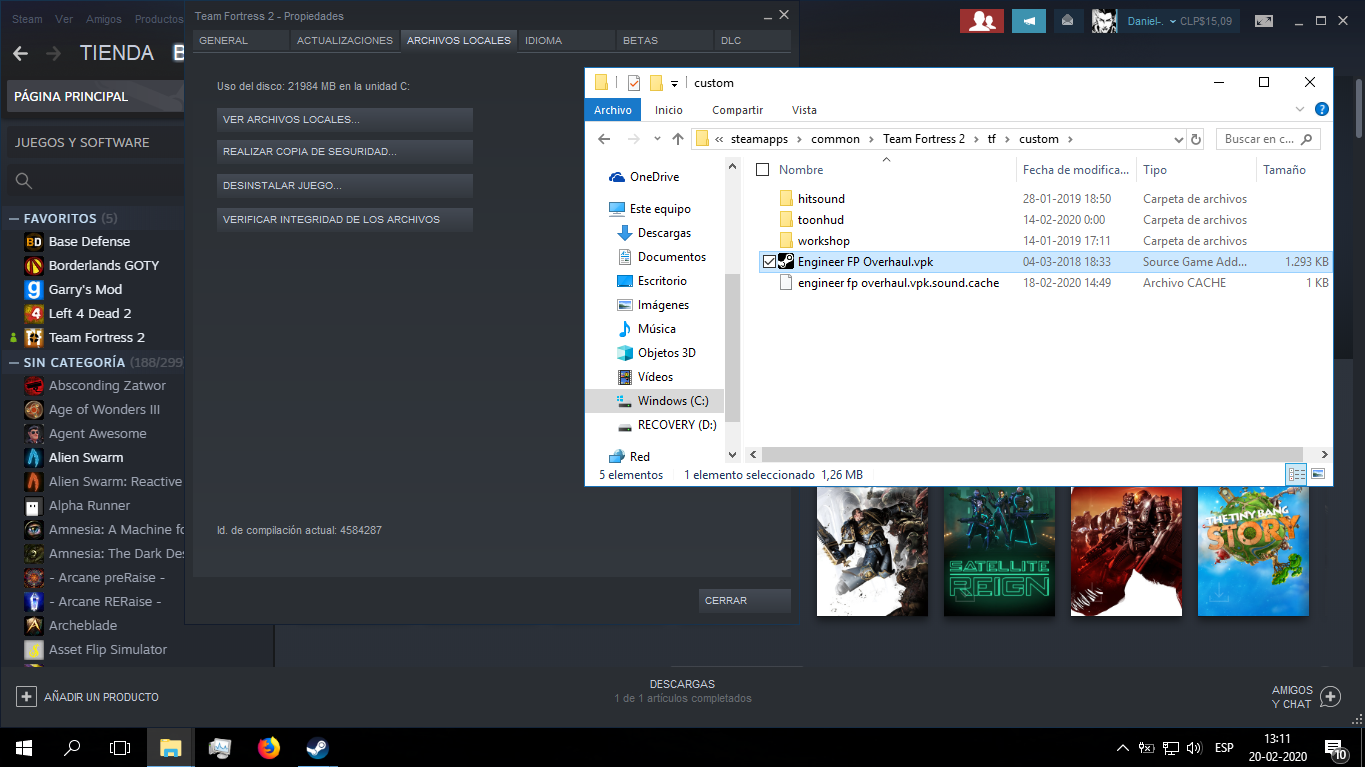
Task: Open the Archivo ribbon tab in Explorer
Action: 613,110
